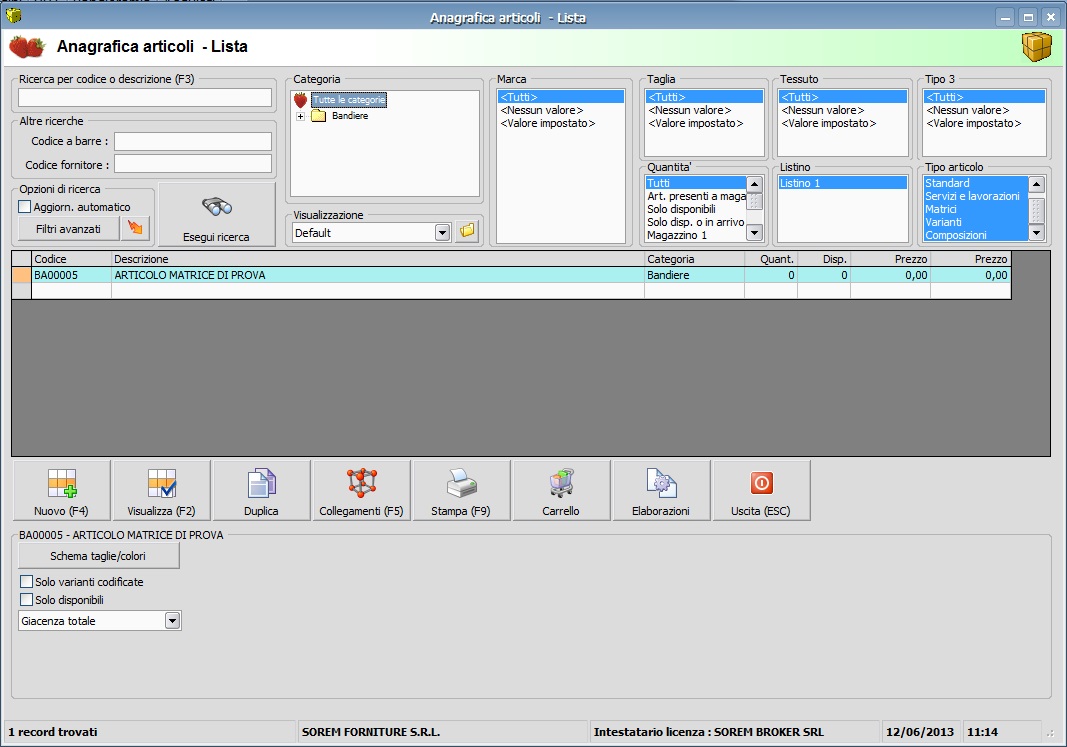The image size is (1067, 747).
Task: Sort by the Codice column header
Action: tap(71, 259)
